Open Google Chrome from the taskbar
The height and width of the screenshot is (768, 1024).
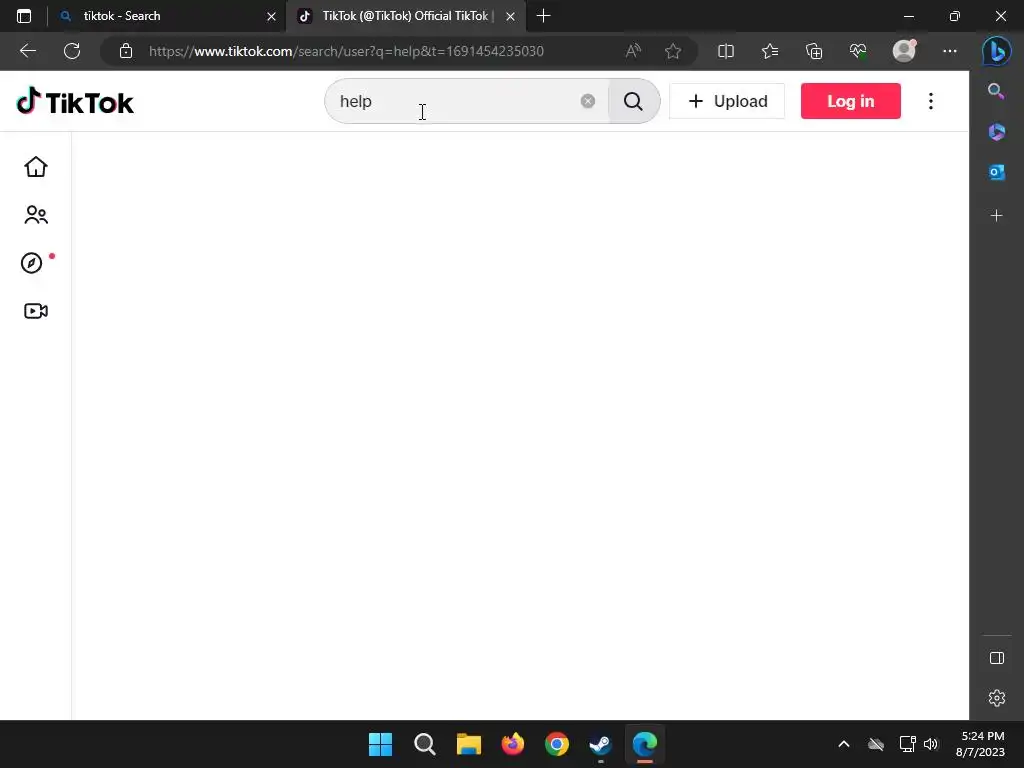(556, 744)
